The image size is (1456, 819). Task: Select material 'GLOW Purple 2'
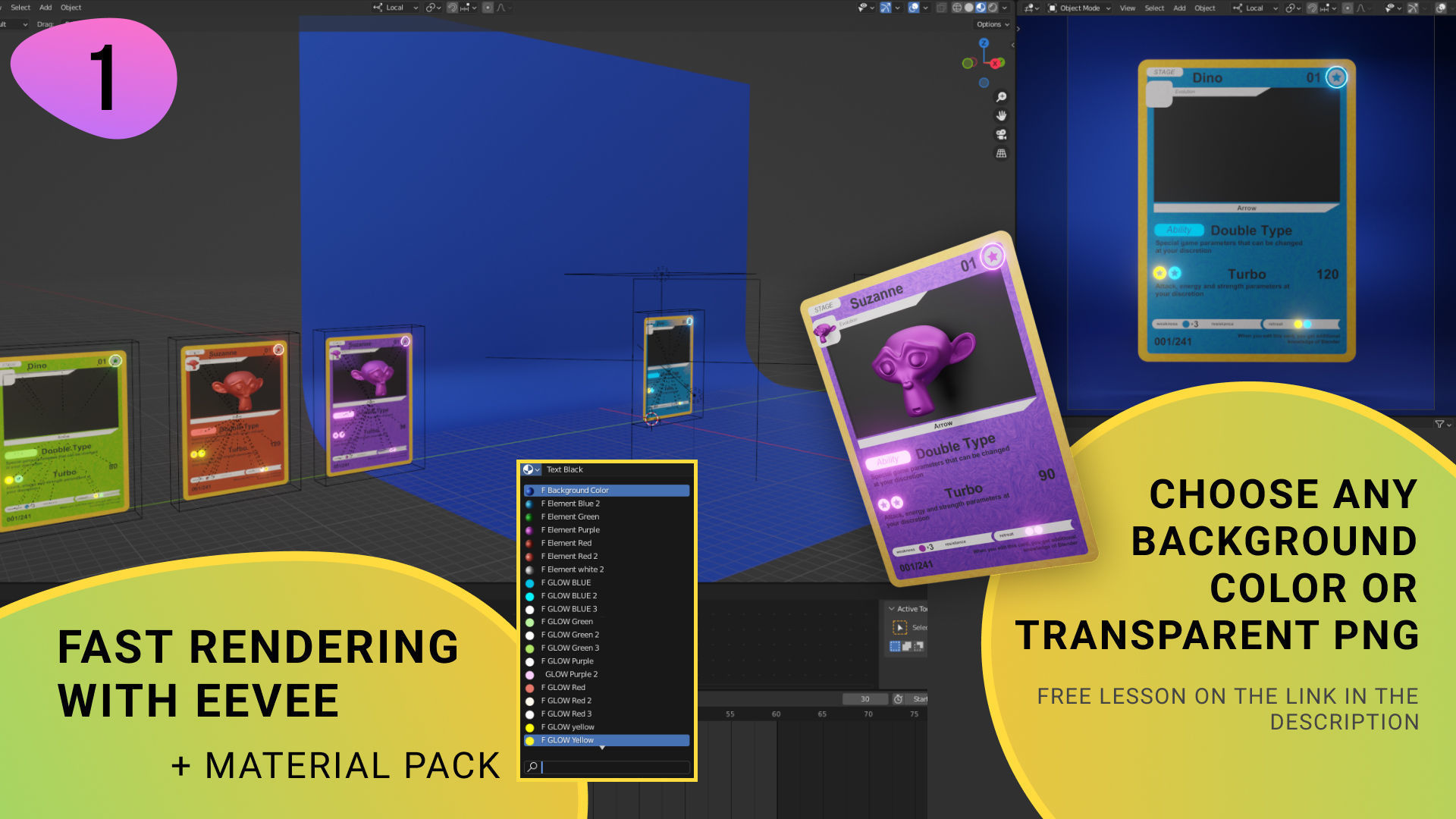607,674
